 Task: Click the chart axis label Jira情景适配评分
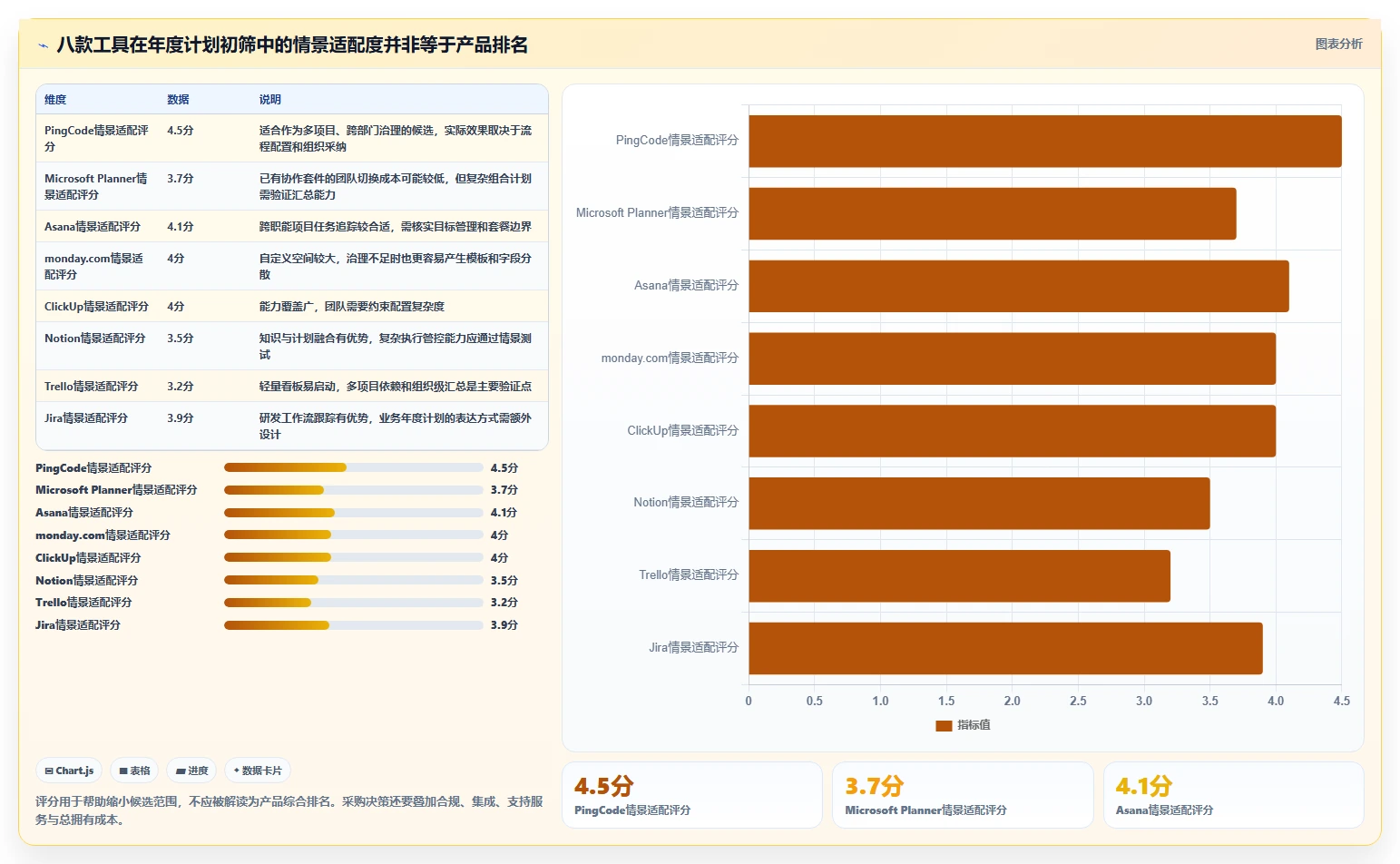(x=694, y=648)
